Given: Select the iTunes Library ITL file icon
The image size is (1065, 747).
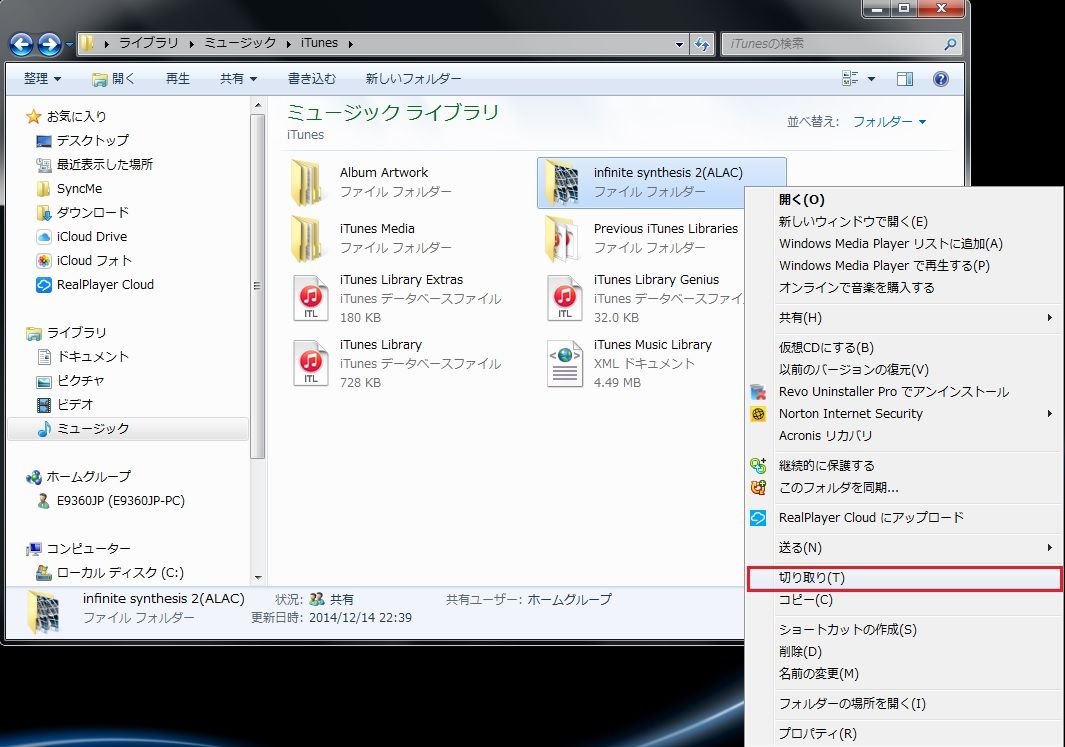Looking at the screenshot, I should click(311, 363).
